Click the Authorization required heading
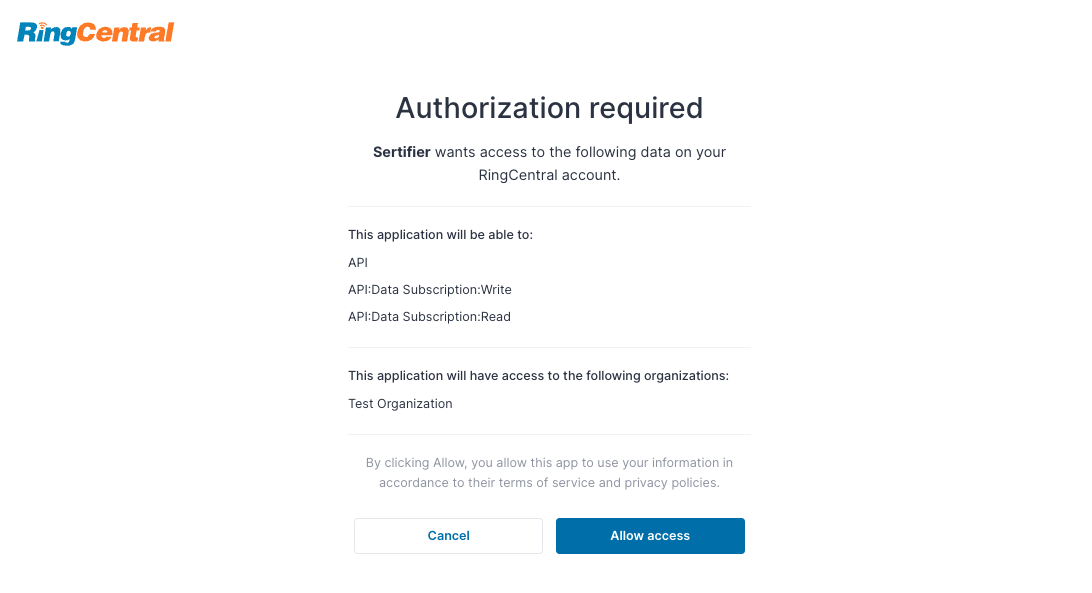This screenshot has width=1092, height=593. click(x=549, y=108)
